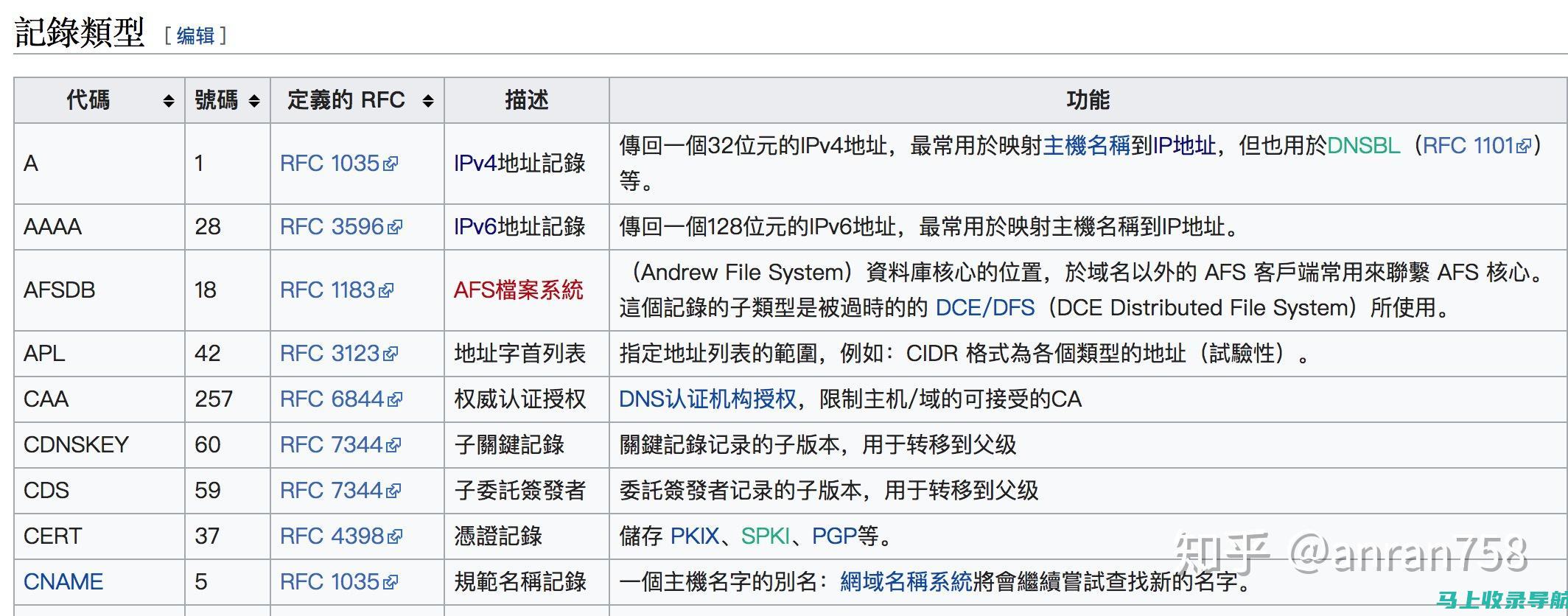Click the 記錄類型 section heading
This screenshot has width=1568, height=616.
79,32
